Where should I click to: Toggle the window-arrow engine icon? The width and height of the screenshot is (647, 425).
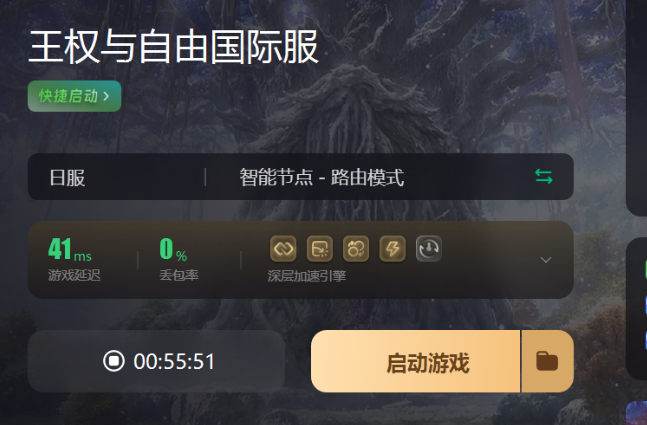coord(320,249)
